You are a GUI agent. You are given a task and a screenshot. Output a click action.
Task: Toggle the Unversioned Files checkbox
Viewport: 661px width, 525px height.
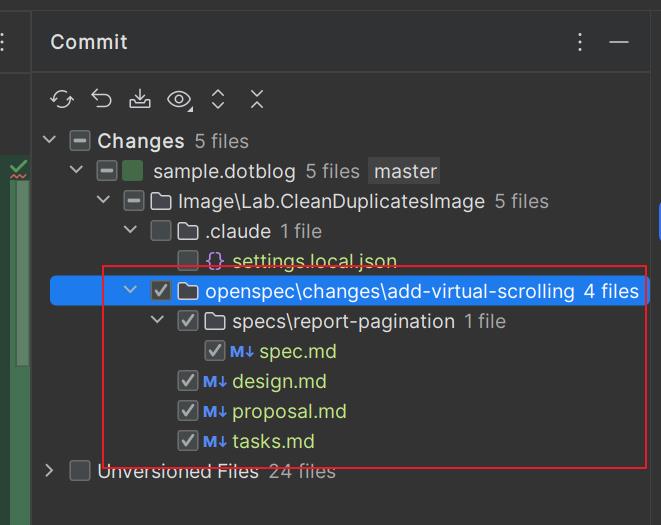80,471
